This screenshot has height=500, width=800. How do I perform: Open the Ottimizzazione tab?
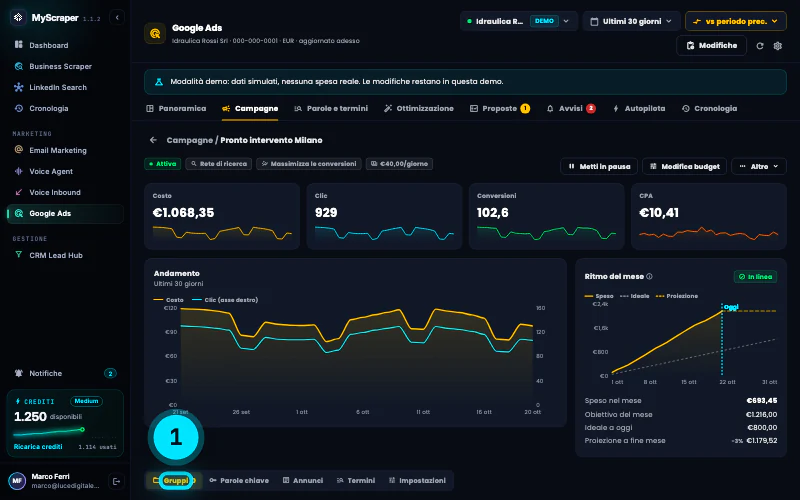[x=418, y=108]
